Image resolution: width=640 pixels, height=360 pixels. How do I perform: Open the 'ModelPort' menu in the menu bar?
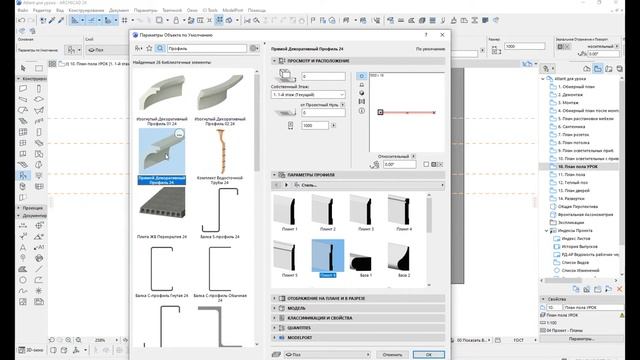click(x=233, y=10)
